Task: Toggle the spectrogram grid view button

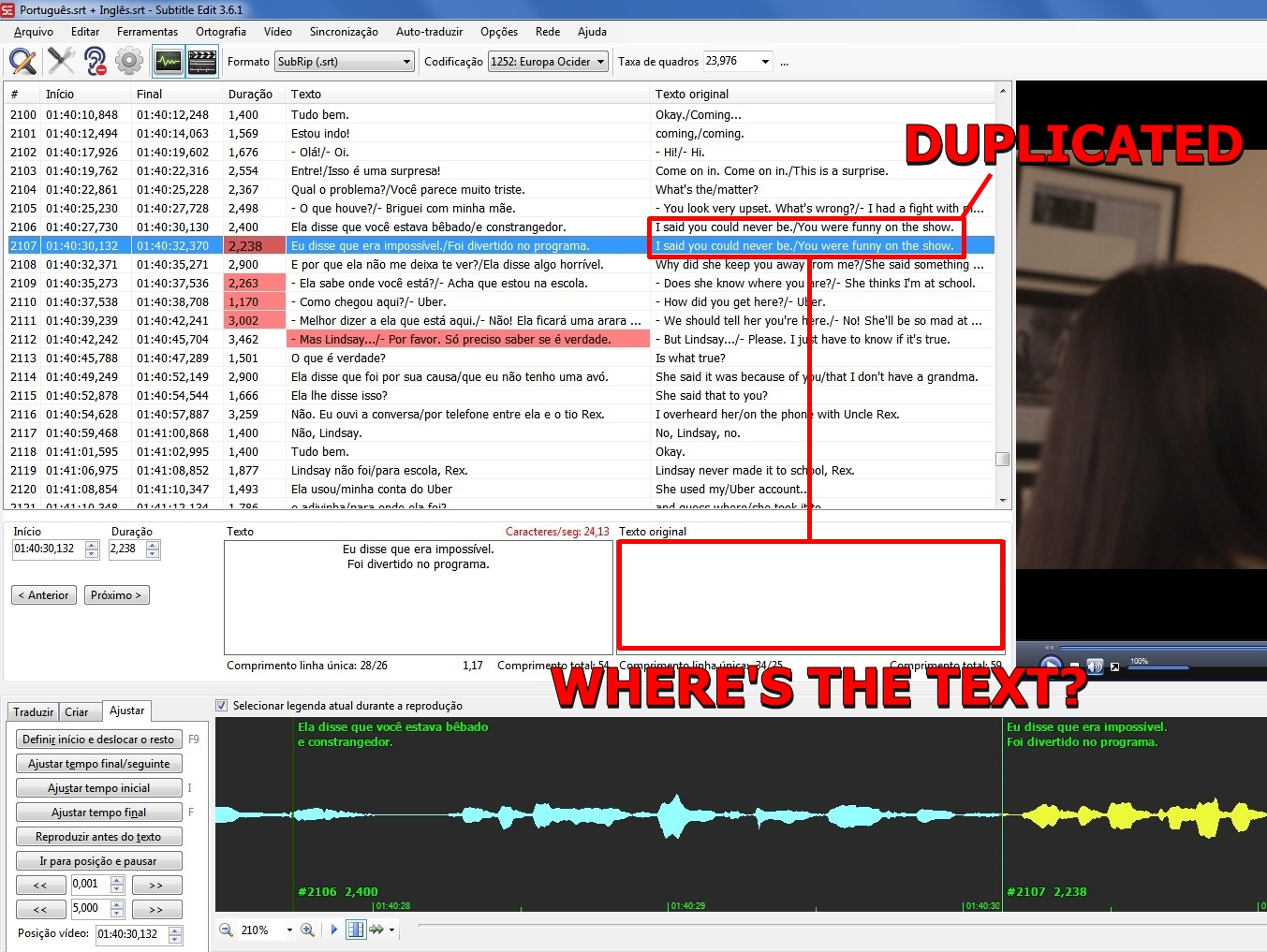Action: (355, 930)
